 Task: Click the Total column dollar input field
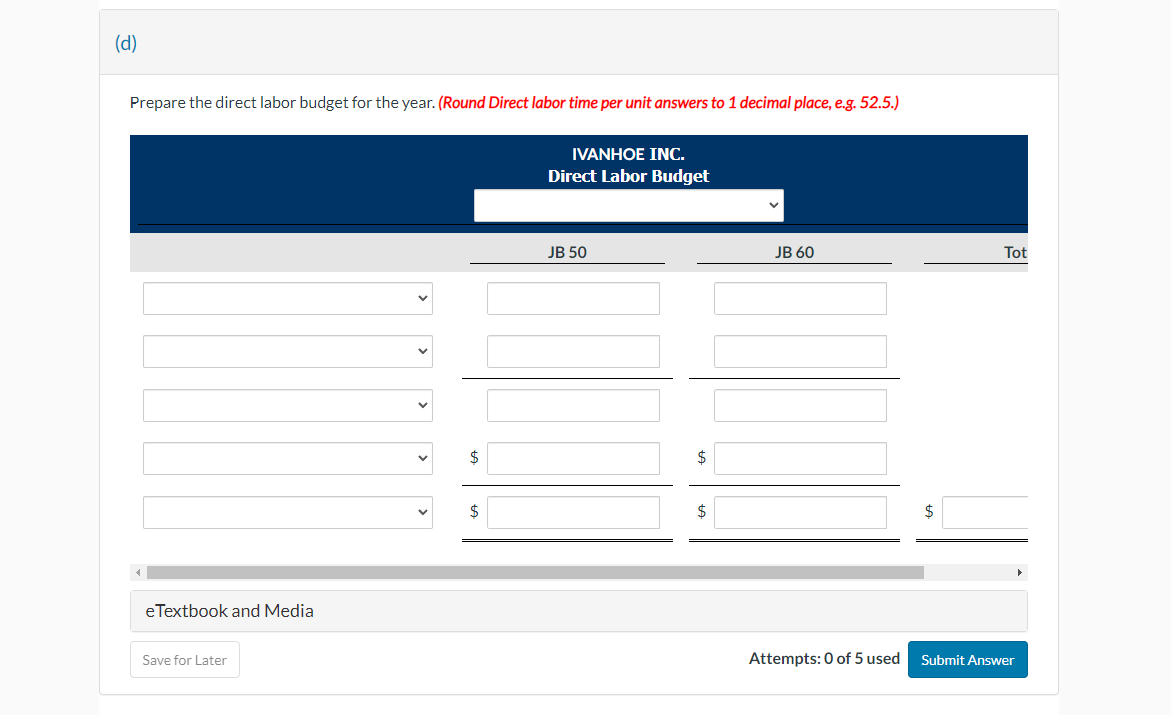pyautogui.click(x=984, y=512)
